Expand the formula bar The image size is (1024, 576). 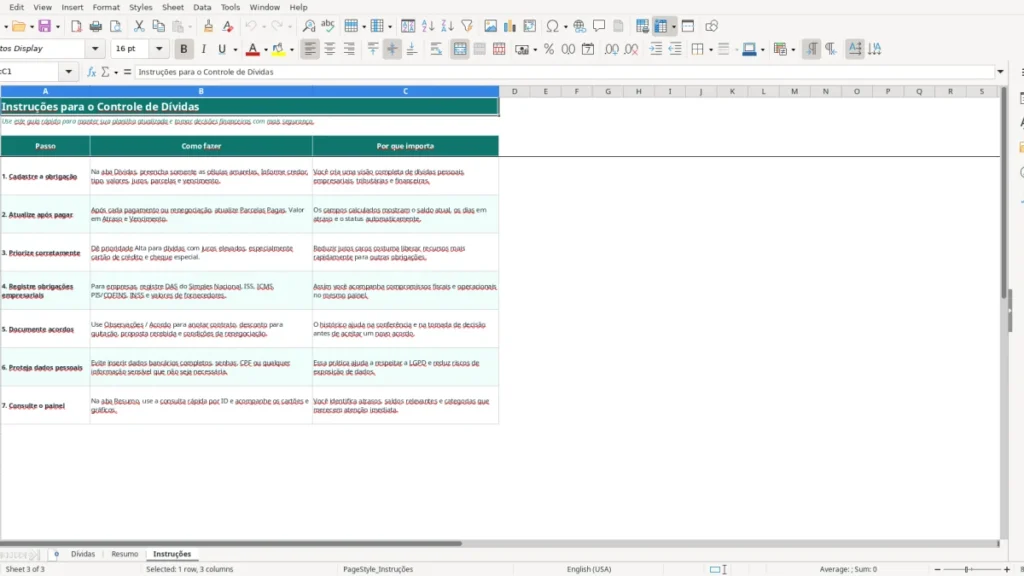click(x=1000, y=72)
